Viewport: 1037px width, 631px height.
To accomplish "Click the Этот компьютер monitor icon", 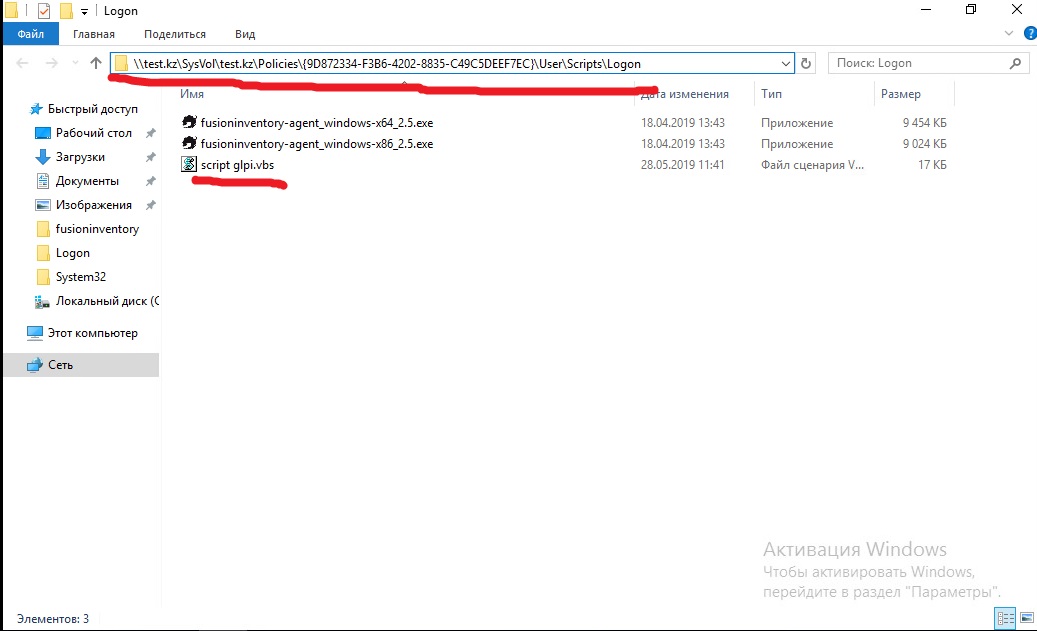I will [x=34, y=333].
